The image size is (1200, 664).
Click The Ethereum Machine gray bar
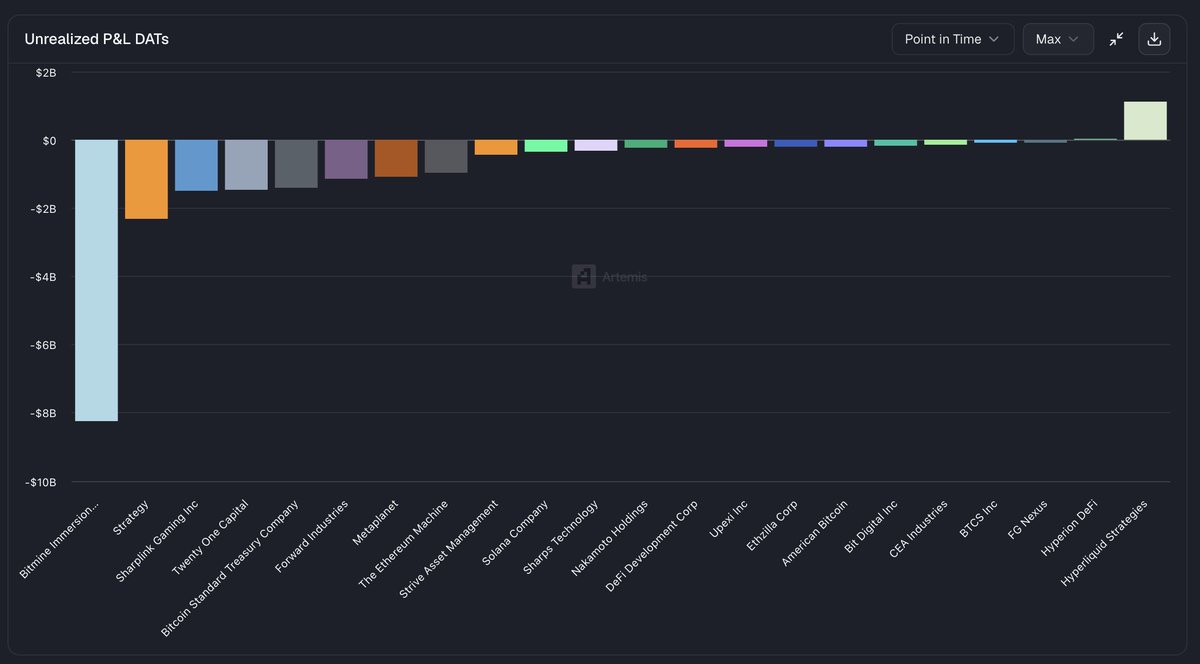click(x=446, y=156)
